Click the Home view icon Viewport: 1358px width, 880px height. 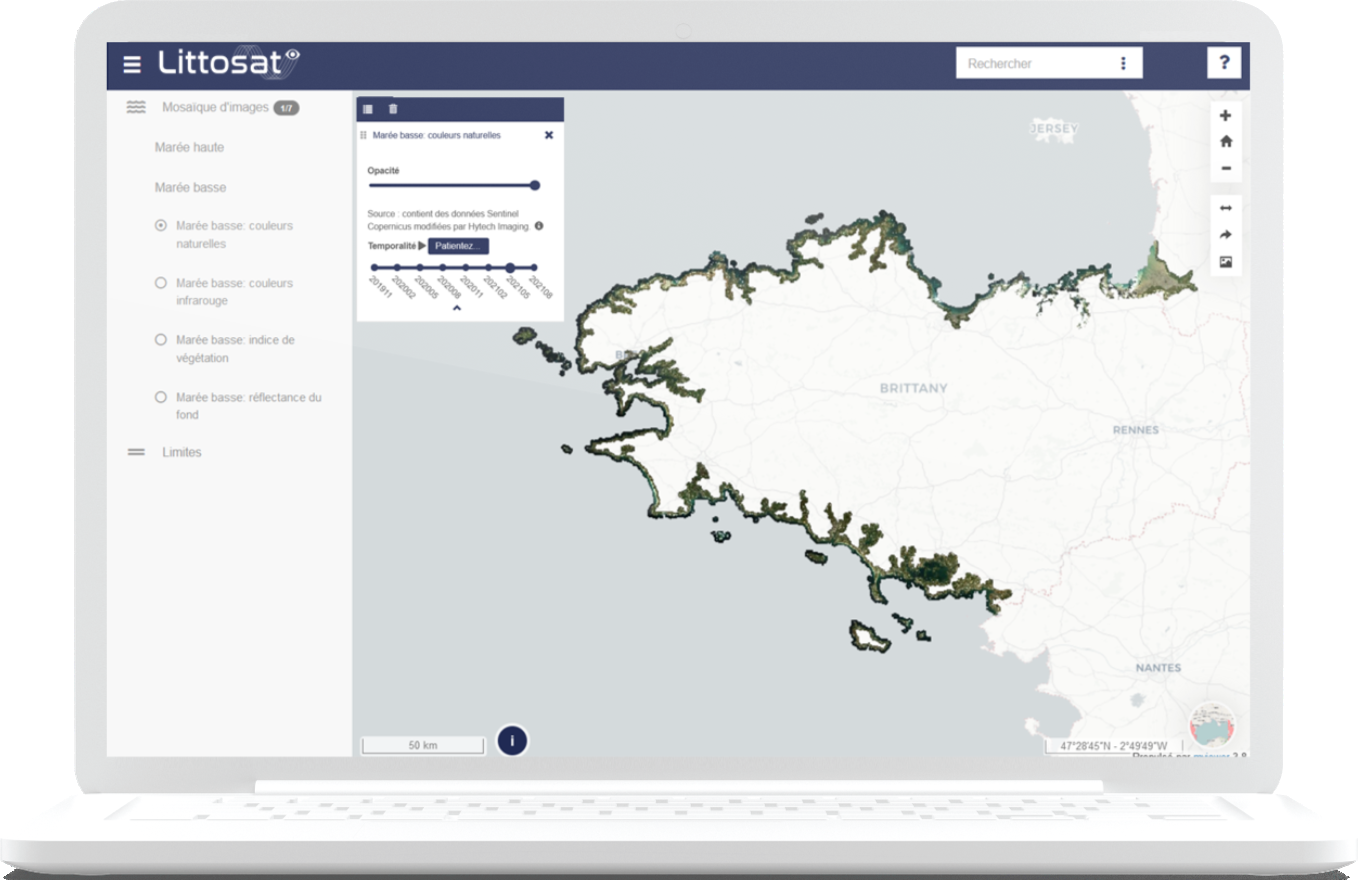1224,139
